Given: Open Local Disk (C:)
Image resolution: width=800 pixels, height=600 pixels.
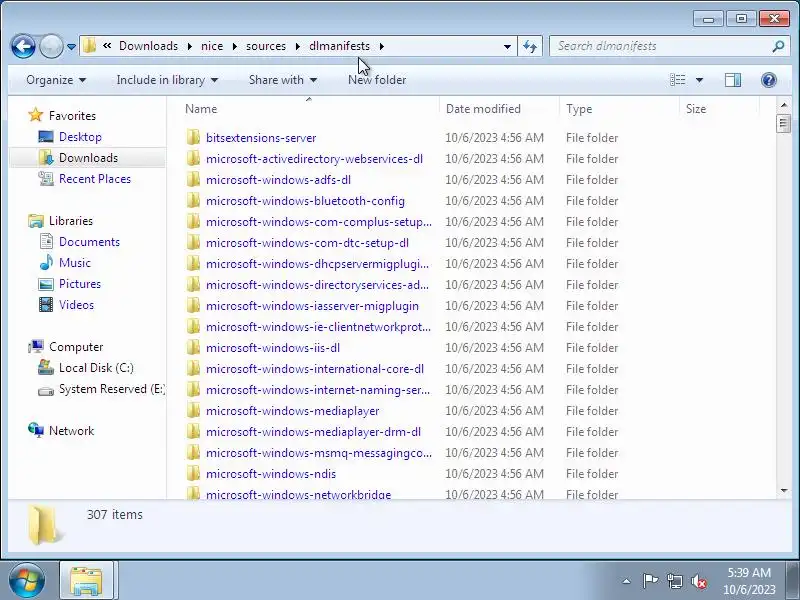Looking at the screenshot, I should (96, 368).
